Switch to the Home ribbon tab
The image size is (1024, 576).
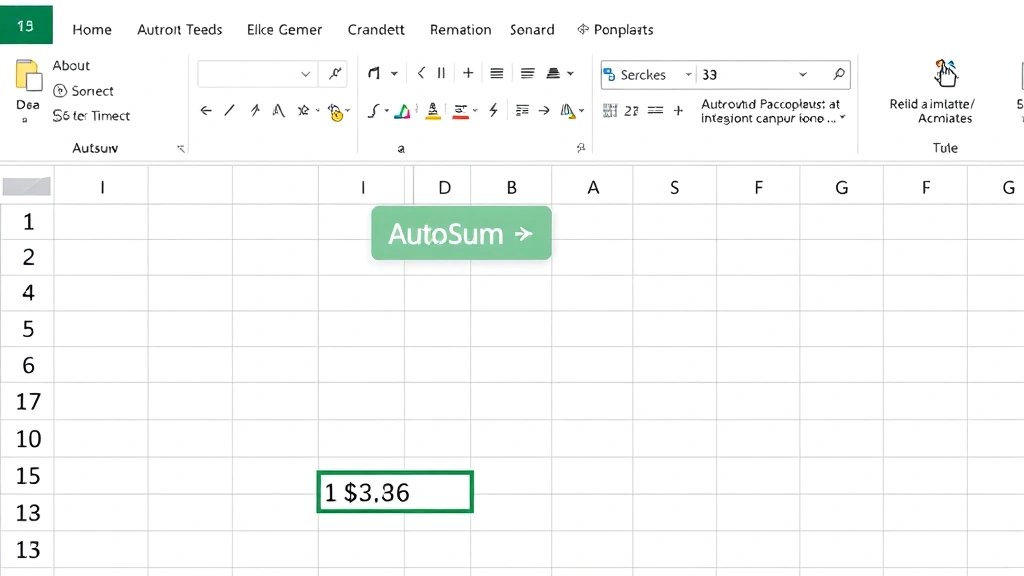(x=92, y=29)
